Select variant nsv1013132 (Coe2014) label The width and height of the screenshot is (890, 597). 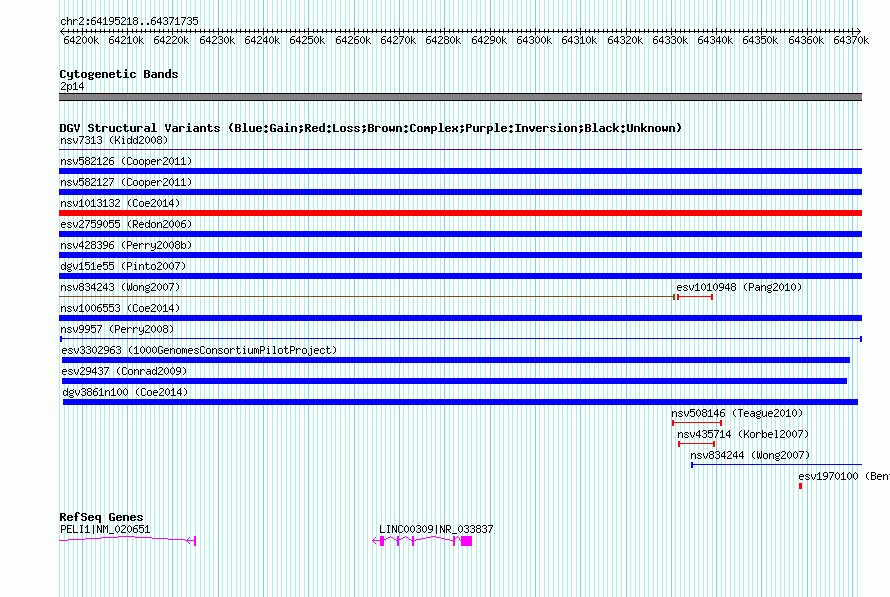(x=120, y=203)
